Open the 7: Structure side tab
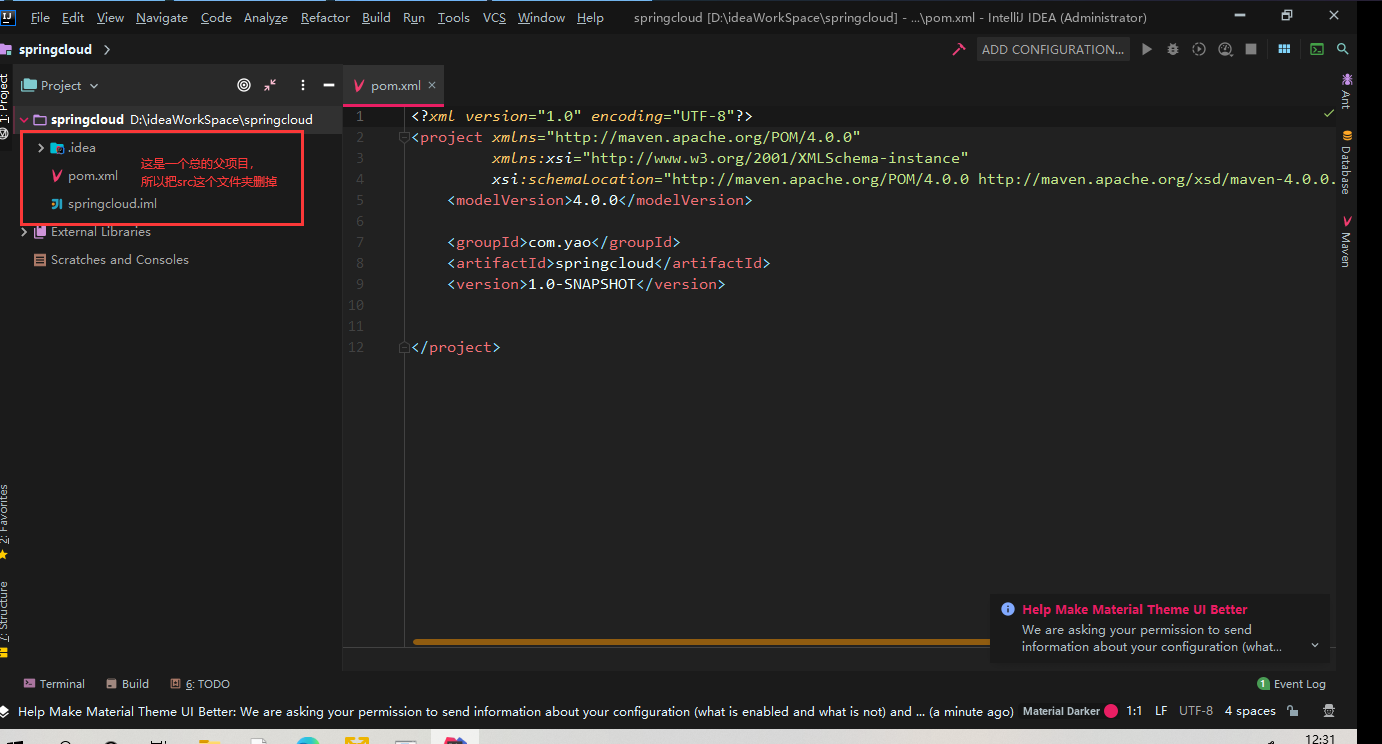 (x=5, y=618)
